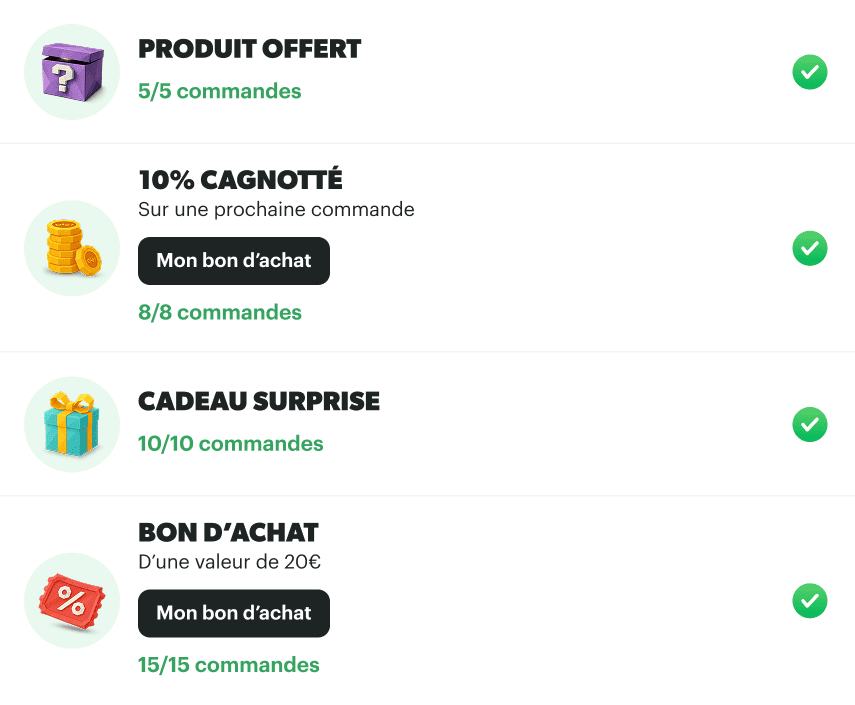Open Mon bon d'achat under BON D'ACHAT

tap(233, 613)
